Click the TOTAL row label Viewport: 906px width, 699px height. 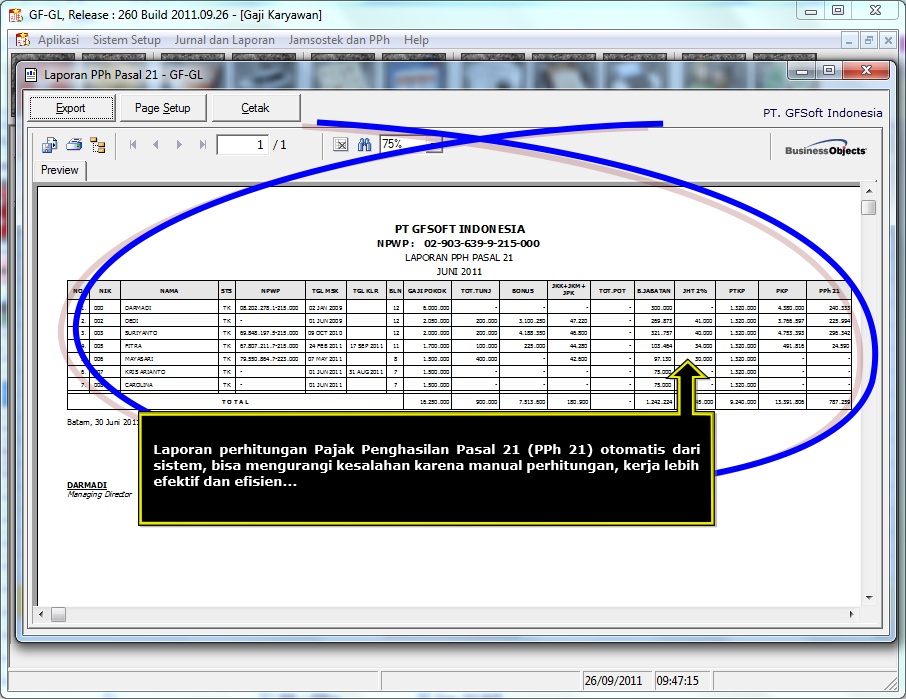235,401
